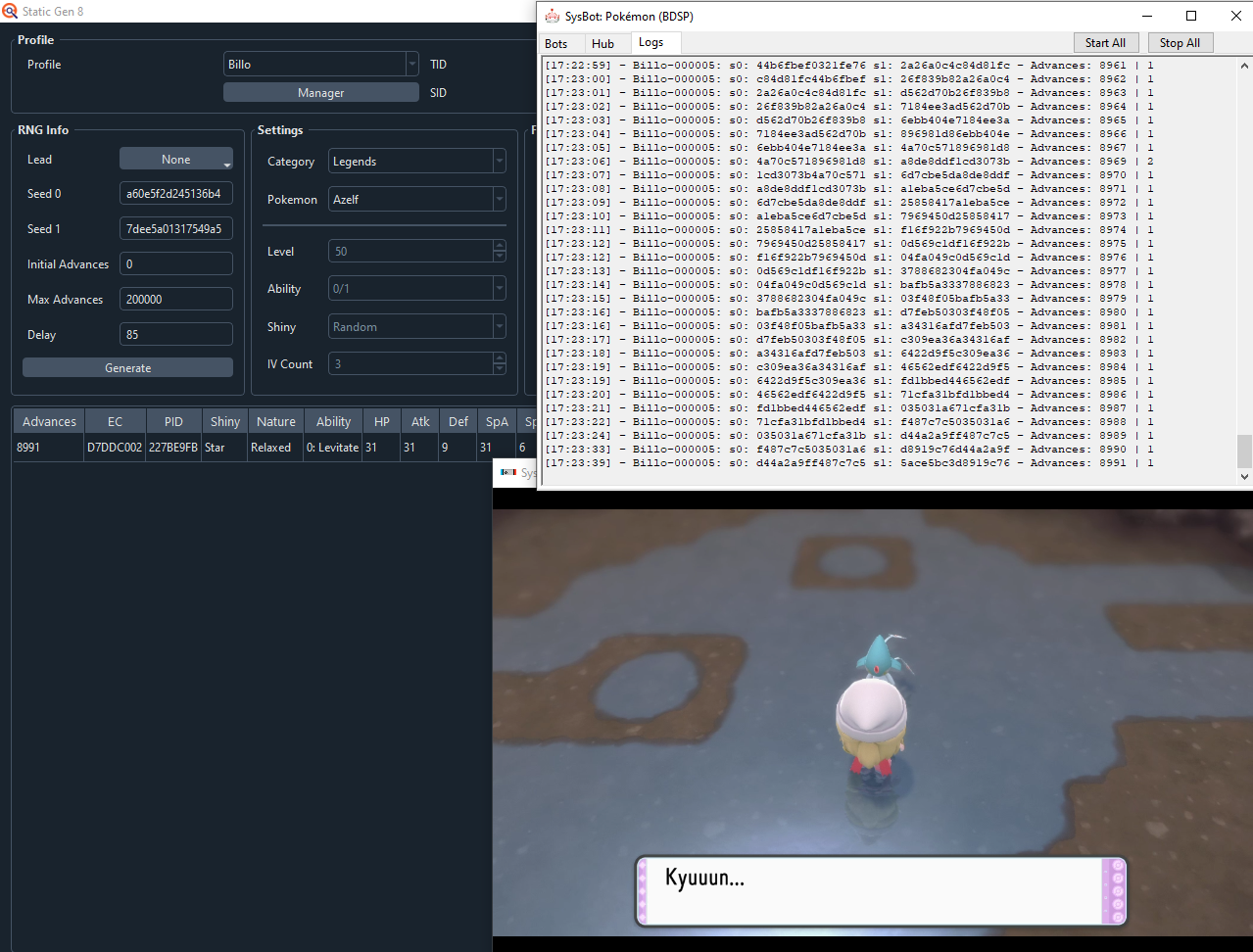Click the Advances column header
This screenshot has width=1253, height=952.
click(x=49, y=421)
